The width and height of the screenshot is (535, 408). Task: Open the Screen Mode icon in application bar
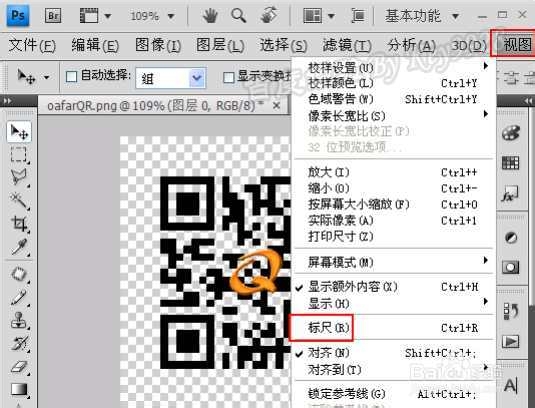click(x=358, y=16)
